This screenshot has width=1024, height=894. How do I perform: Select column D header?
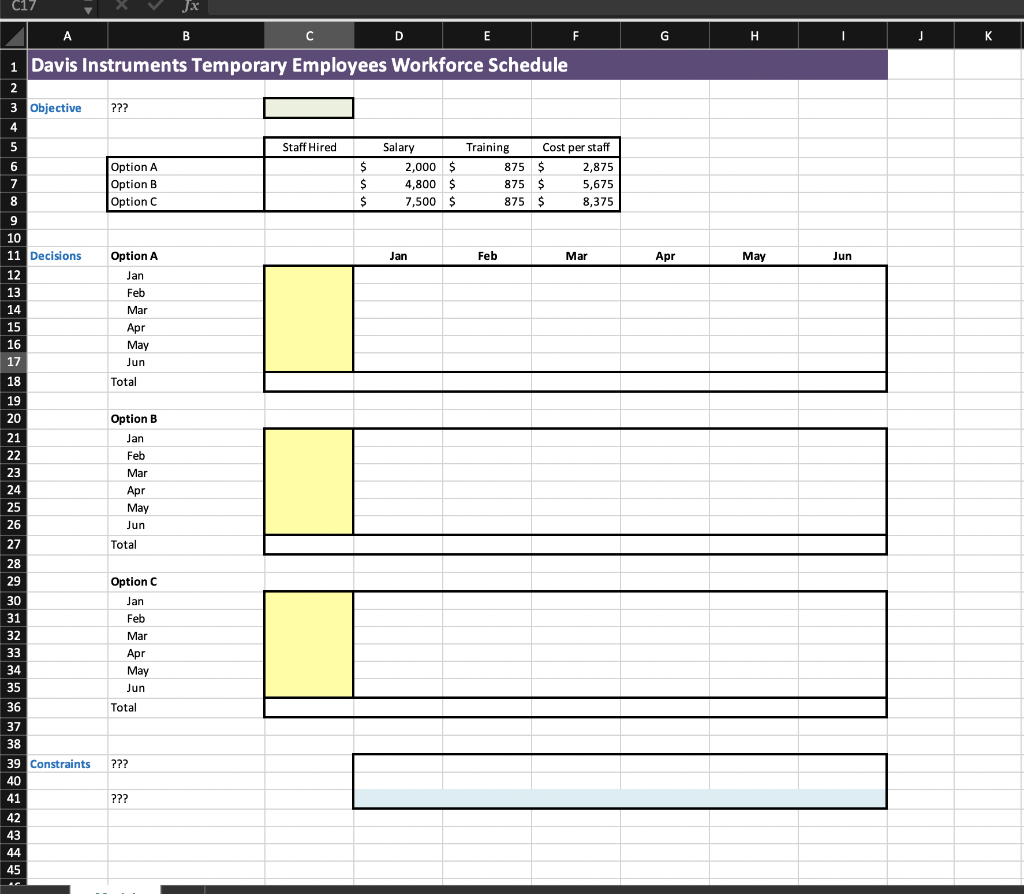pos(398,36)
